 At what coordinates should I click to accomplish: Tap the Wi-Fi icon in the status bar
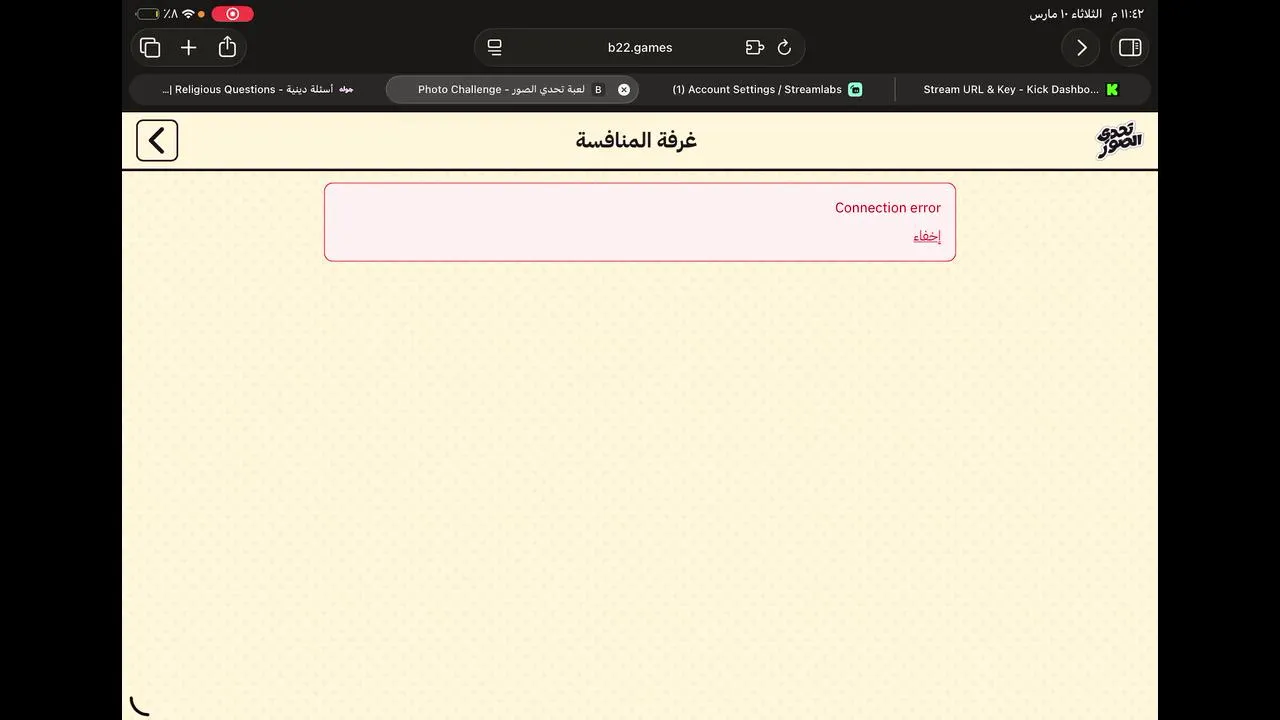[188, 14]
